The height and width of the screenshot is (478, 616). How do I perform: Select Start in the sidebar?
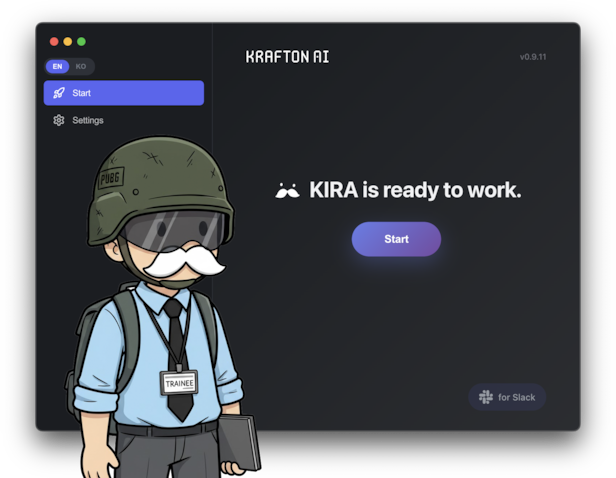(123, 93)
